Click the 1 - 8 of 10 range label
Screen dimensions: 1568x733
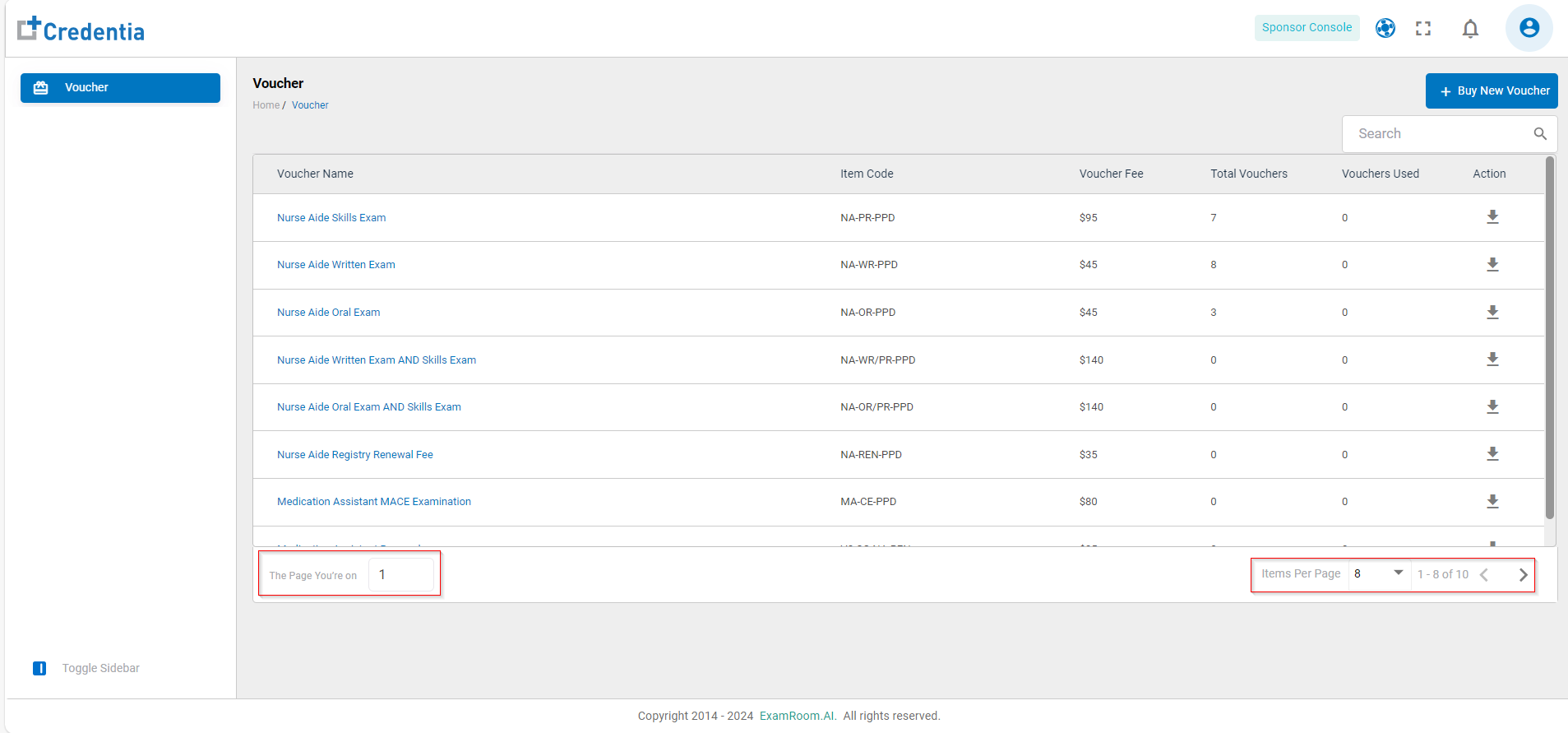point(1443,574)
